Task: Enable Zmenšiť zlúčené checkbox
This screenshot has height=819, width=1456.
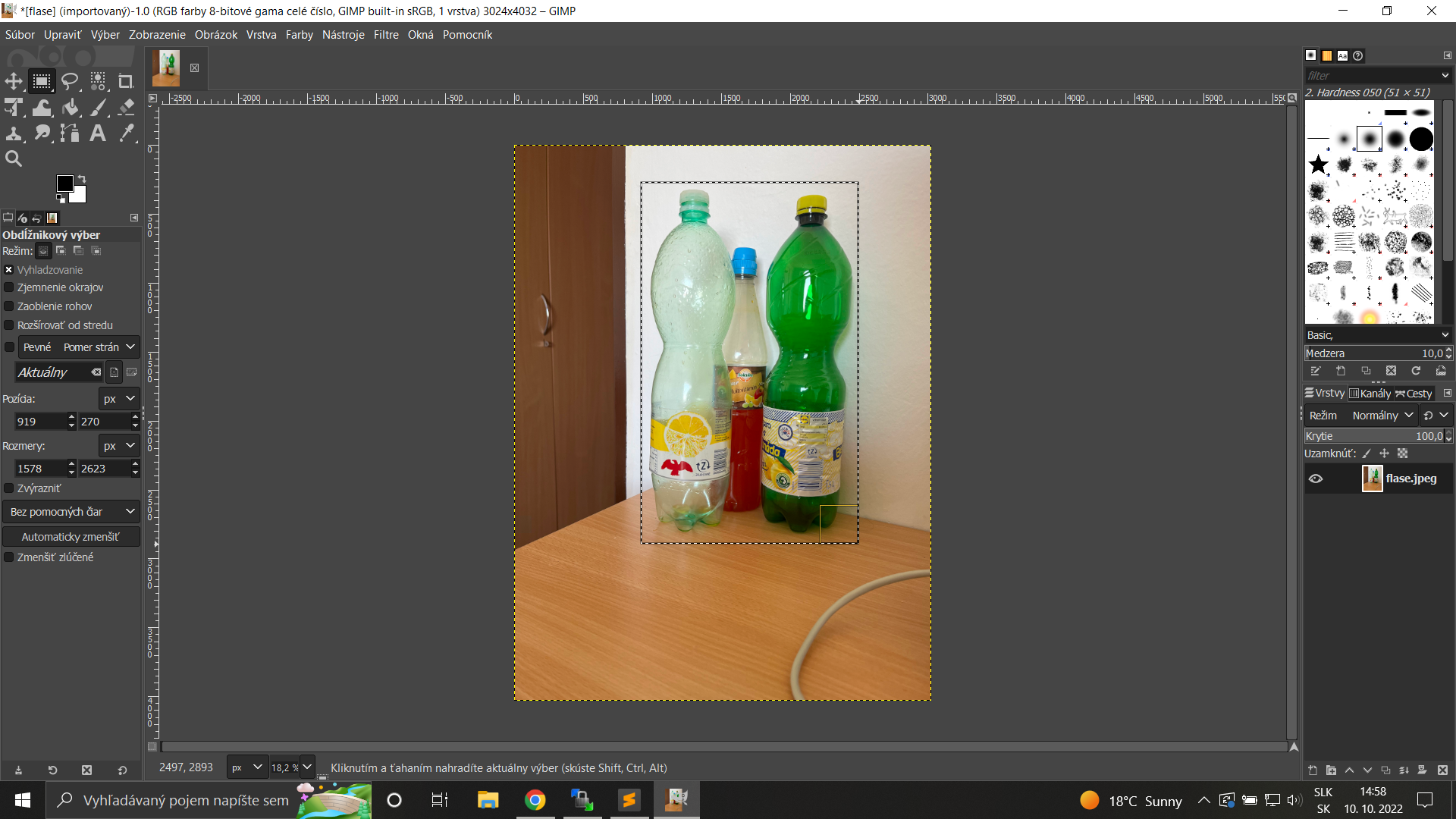Action: [x=9, y=557]
